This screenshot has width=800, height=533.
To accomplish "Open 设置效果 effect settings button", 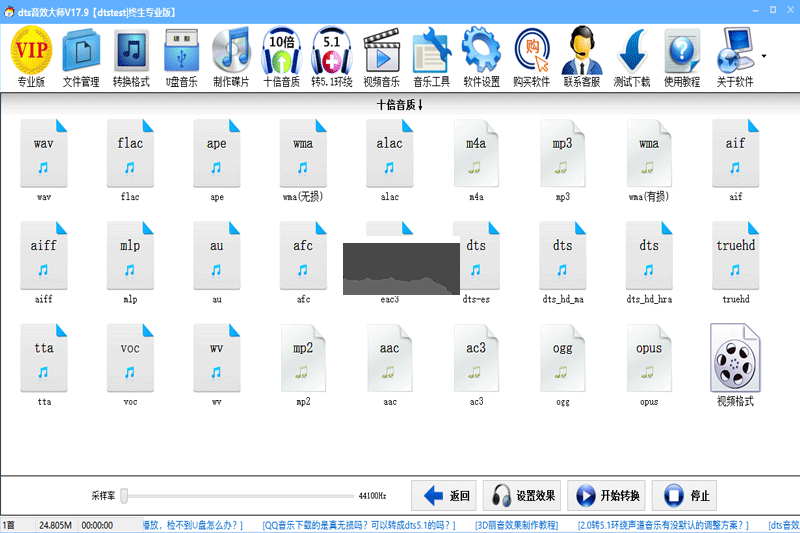I will point(522,495).
